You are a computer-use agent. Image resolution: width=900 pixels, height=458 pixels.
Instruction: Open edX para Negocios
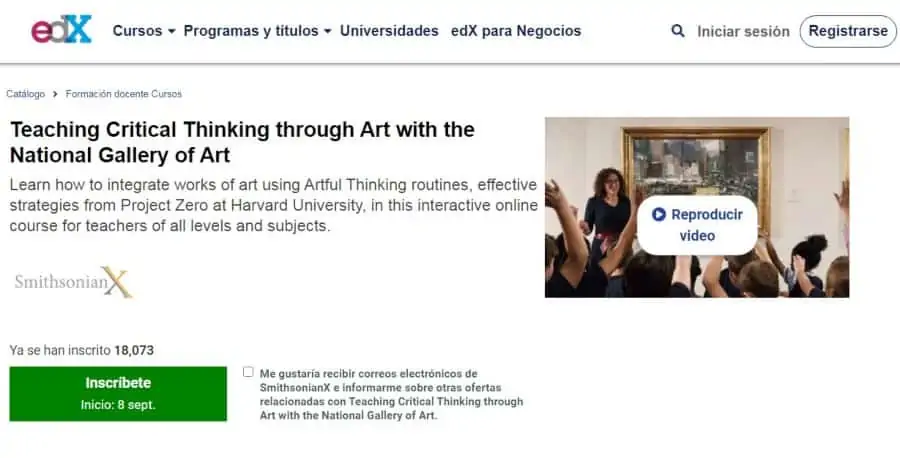pyautogui.click(x=516, y=31)
